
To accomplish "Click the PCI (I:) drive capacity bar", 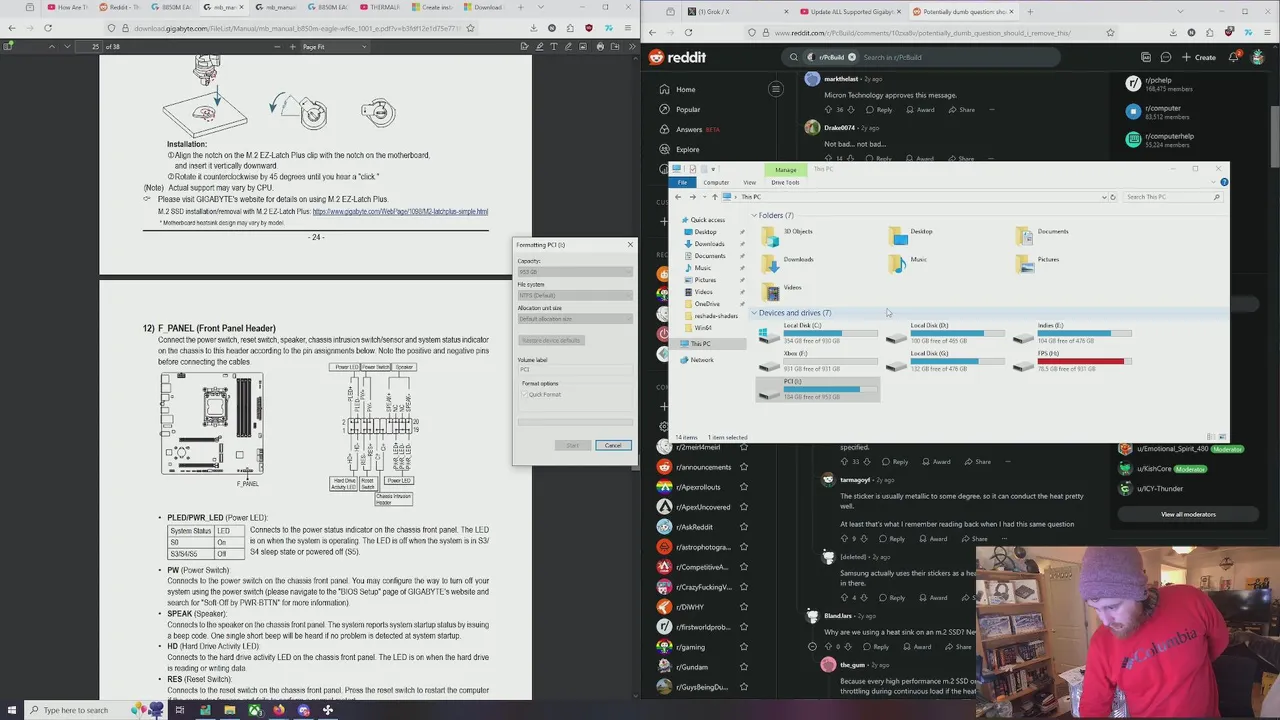I will pyautogui.click(x=830, y=389).
